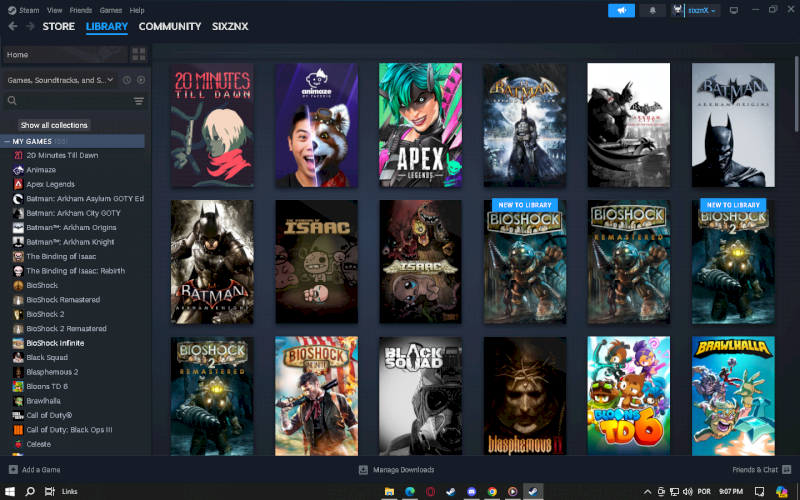Open advanced filter options icon

point(138,101)
